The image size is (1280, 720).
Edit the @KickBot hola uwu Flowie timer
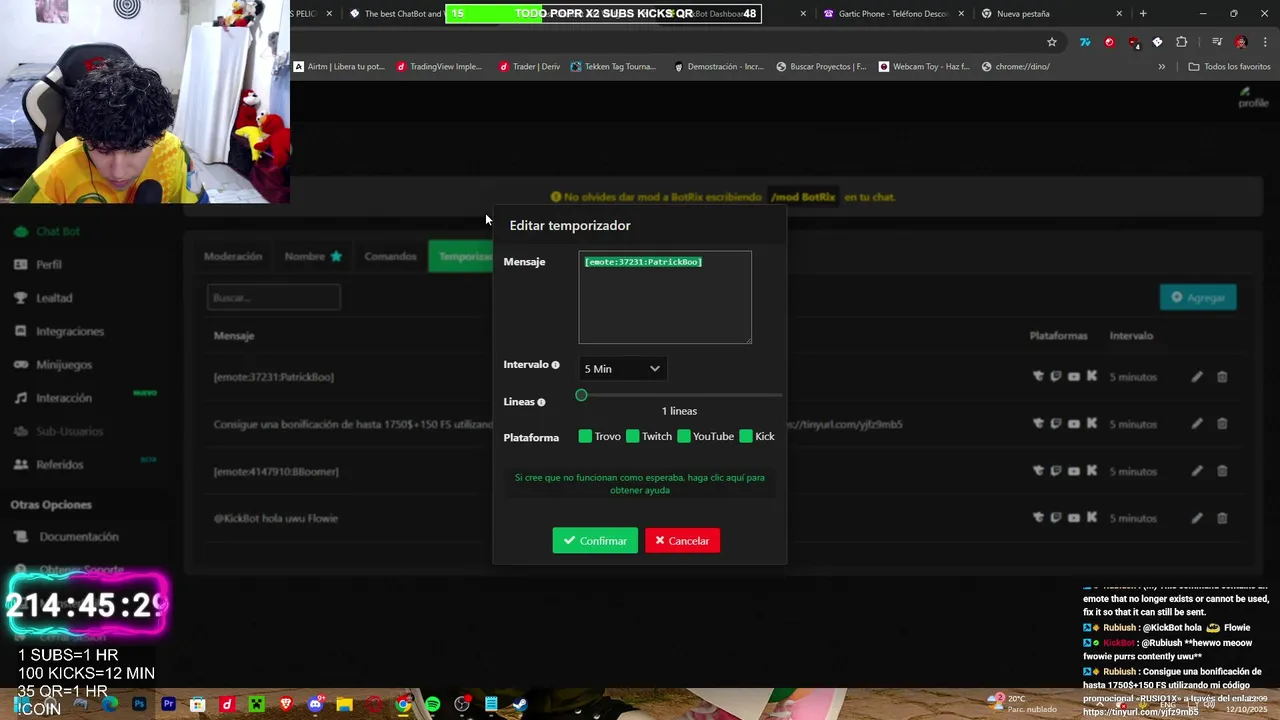(x=1197, y=518)
